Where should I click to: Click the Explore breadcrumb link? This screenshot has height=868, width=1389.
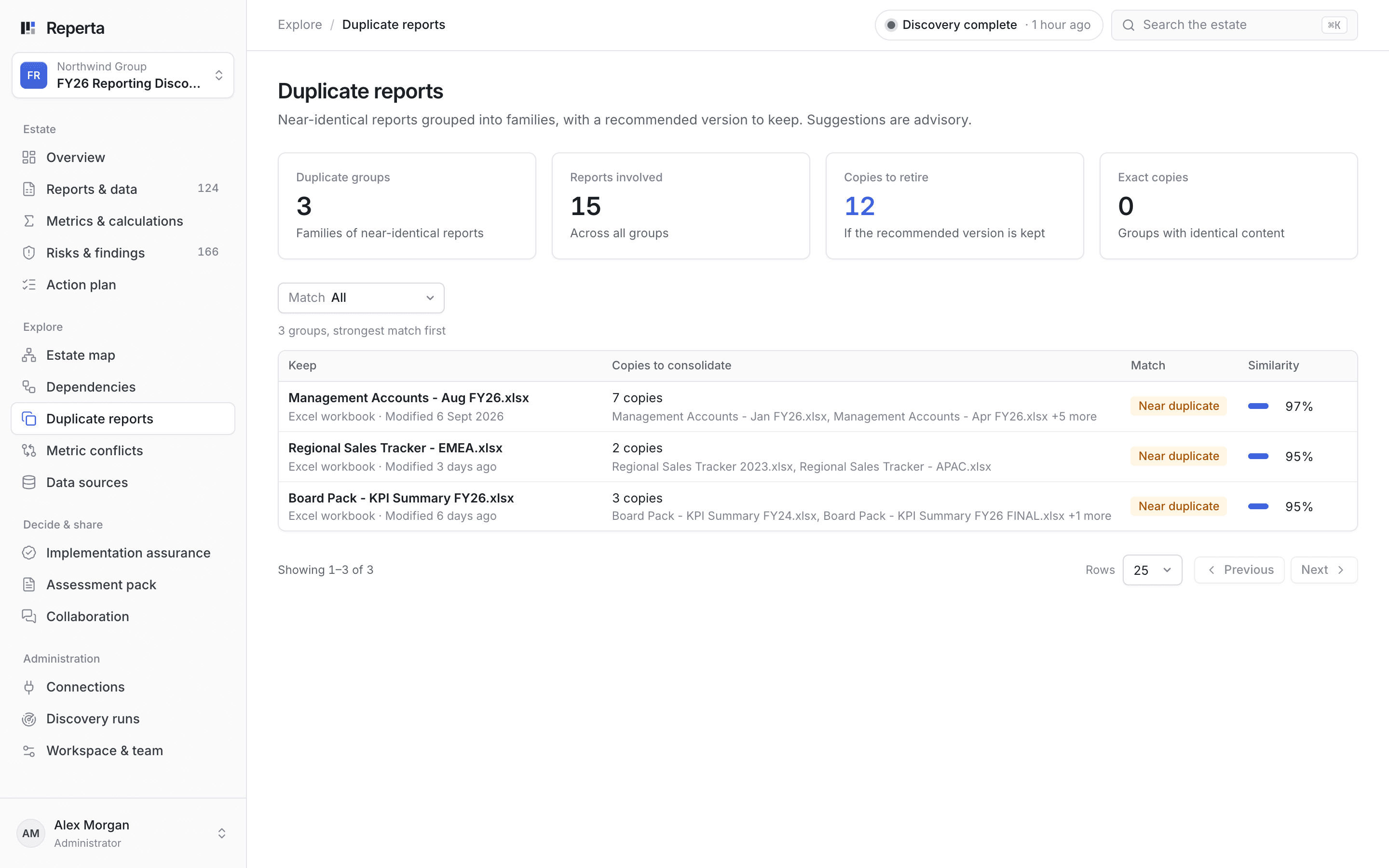(x=300, y=25)
